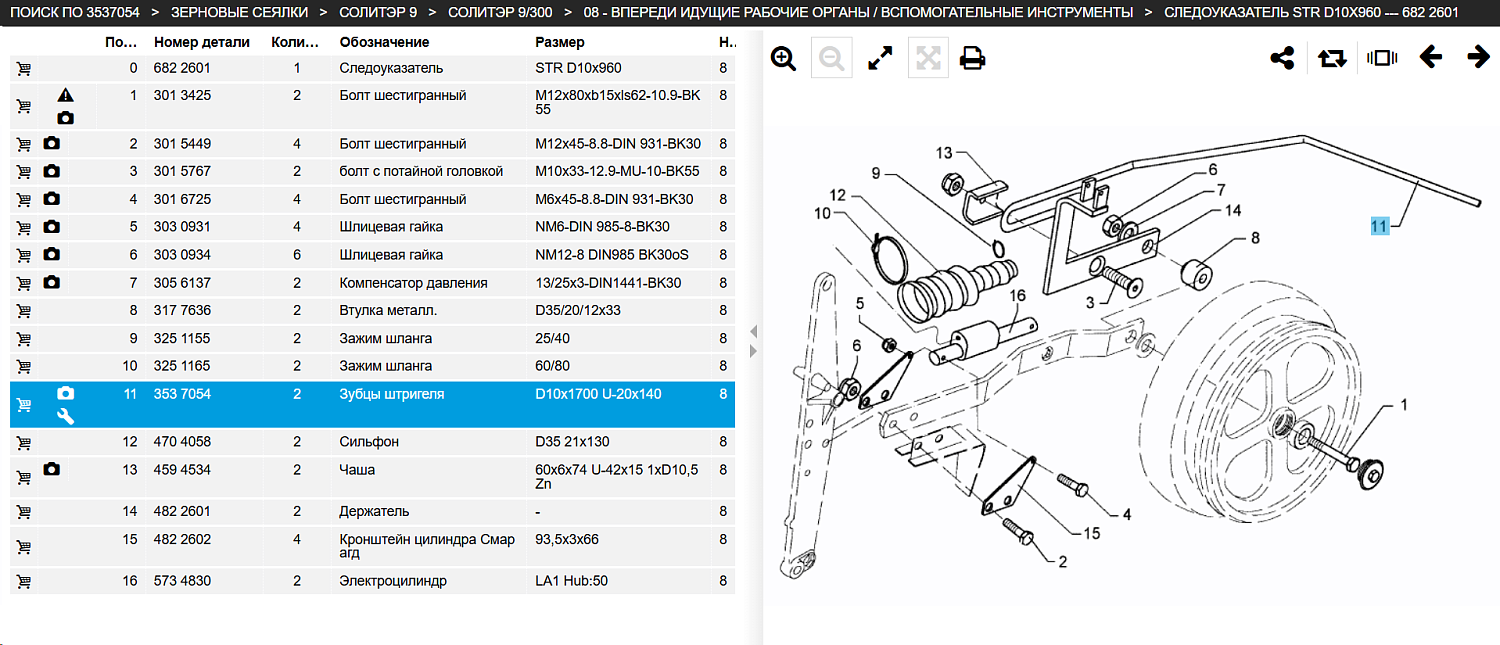View photo of part 301 6725
Viewport: 1500px width, 645px height.
tap(52, 199)
